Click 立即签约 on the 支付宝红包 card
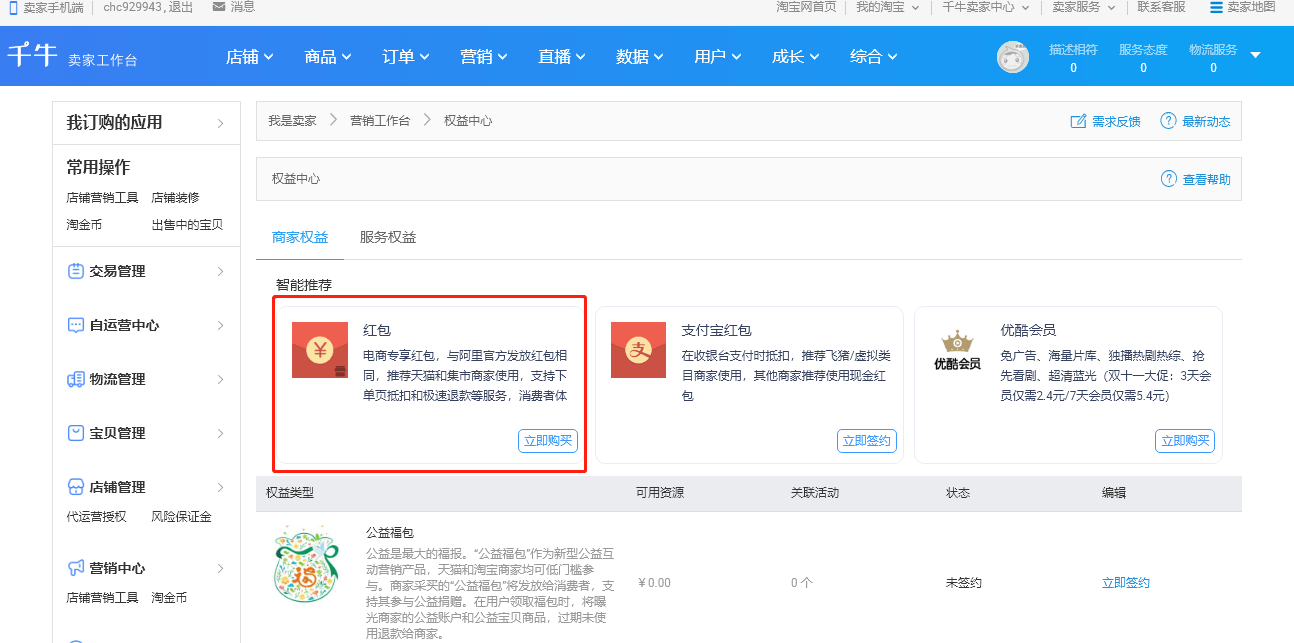 pos(867,441)
